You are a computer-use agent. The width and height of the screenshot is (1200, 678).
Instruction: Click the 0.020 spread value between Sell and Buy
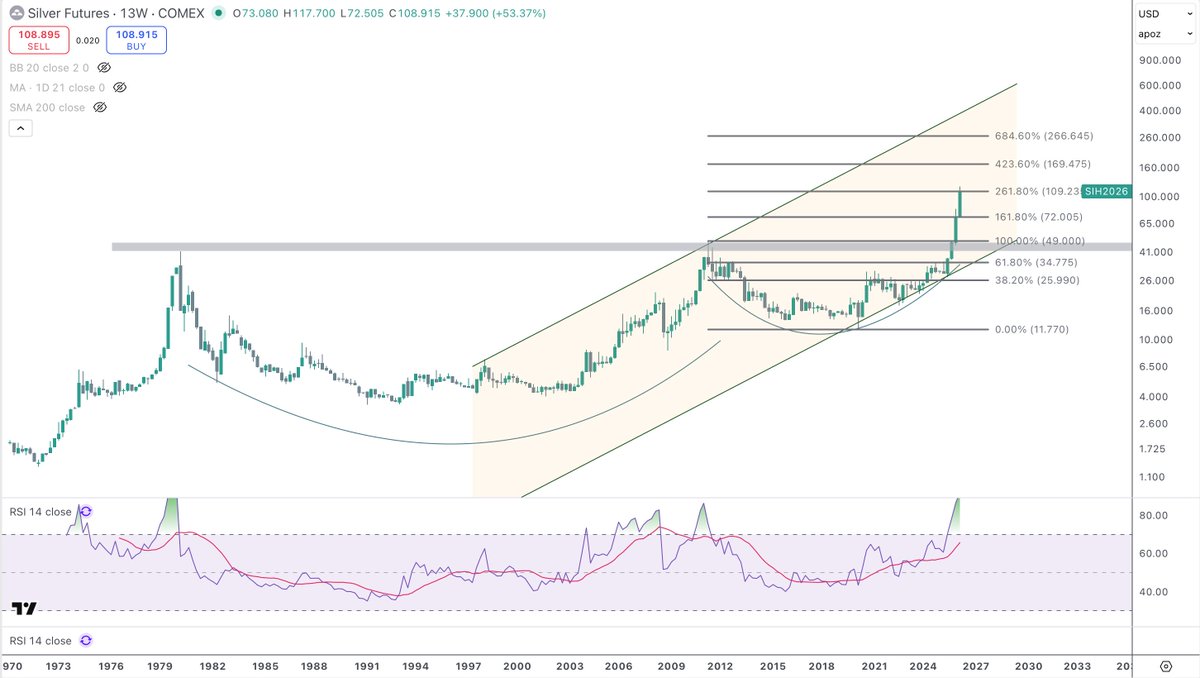(x=88, y=40)
